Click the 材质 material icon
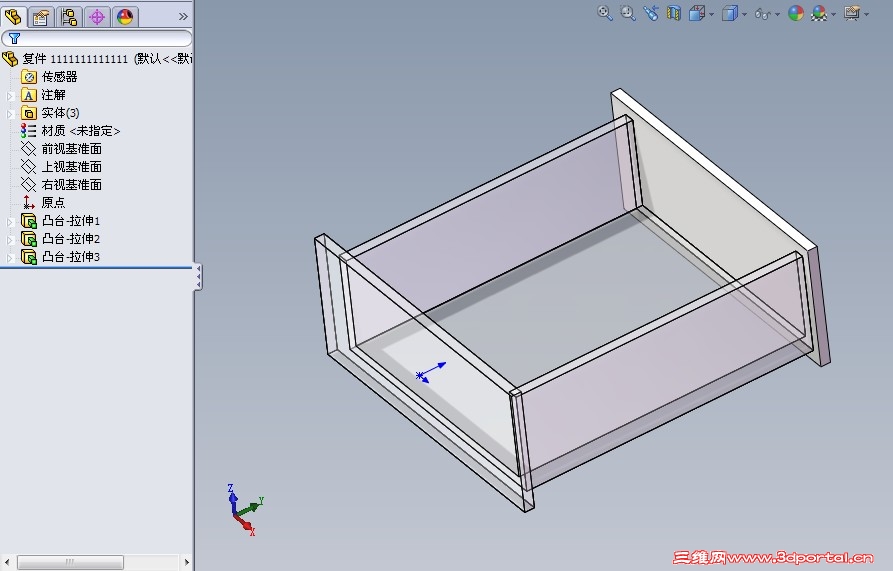This screenshot has width=893, height=571. pyautogui.click(x=28, y=131)
